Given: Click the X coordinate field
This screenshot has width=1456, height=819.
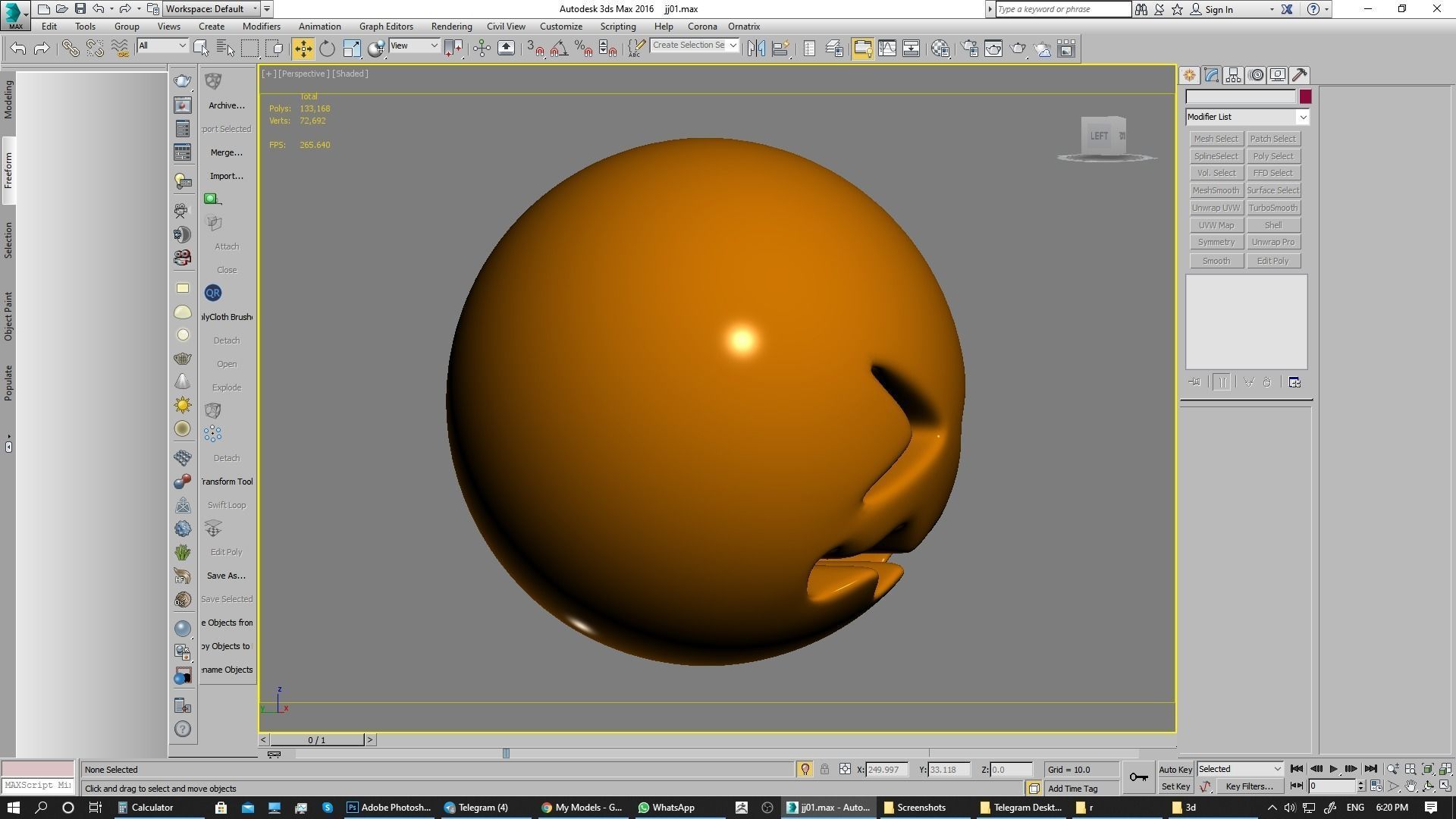Looking at the screenshot, I should click(x=887, y=769).
